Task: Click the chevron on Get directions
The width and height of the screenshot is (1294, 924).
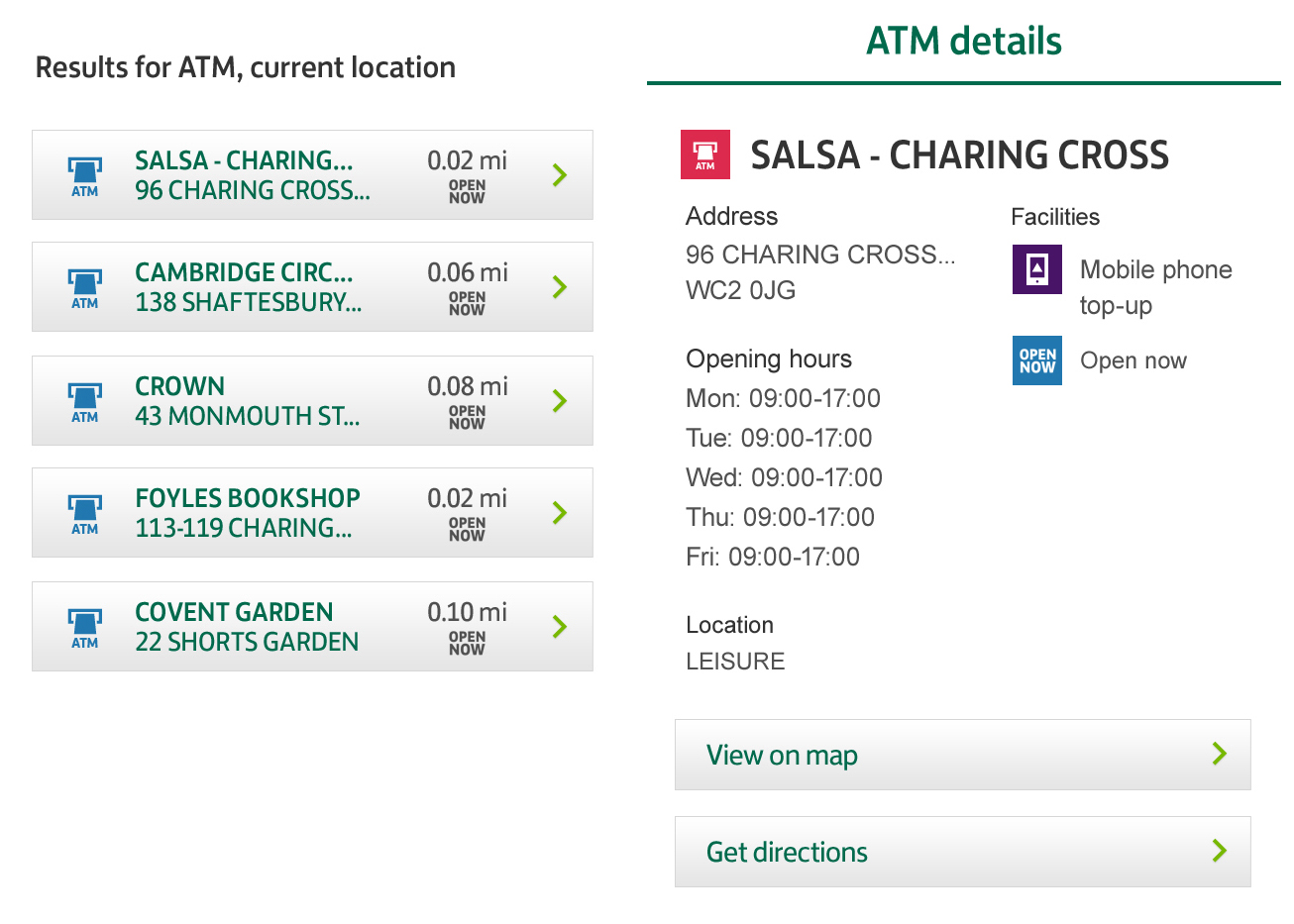Action: click(1220, 851)
